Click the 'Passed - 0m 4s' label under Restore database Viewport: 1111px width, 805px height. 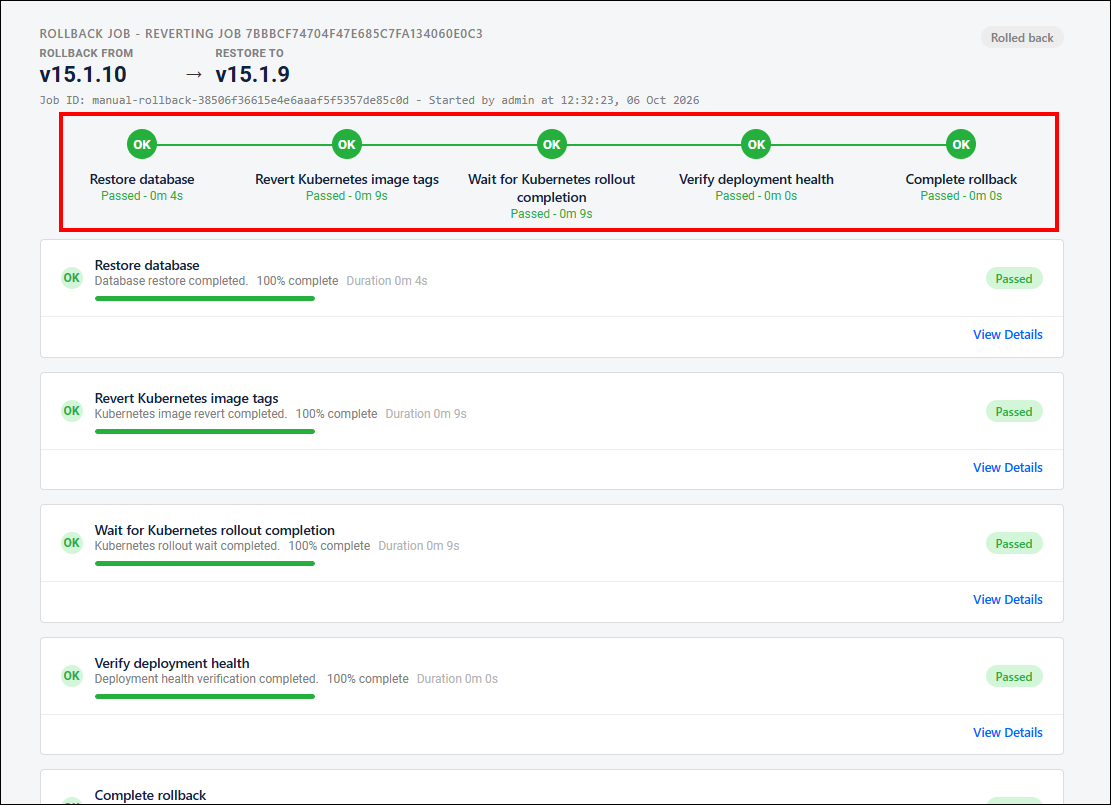tap(142, 196)
